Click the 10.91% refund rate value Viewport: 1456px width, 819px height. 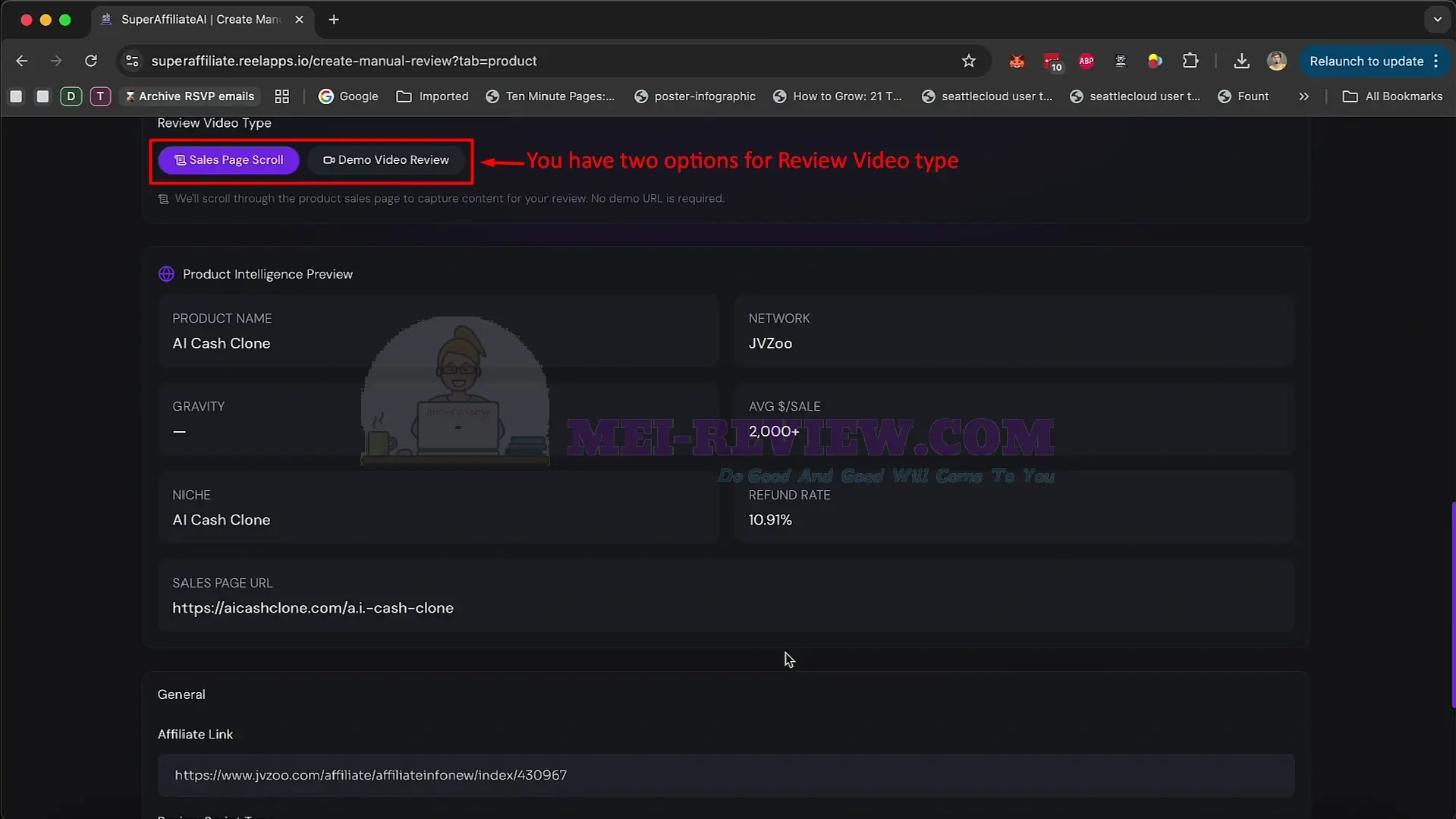point(770,520)
